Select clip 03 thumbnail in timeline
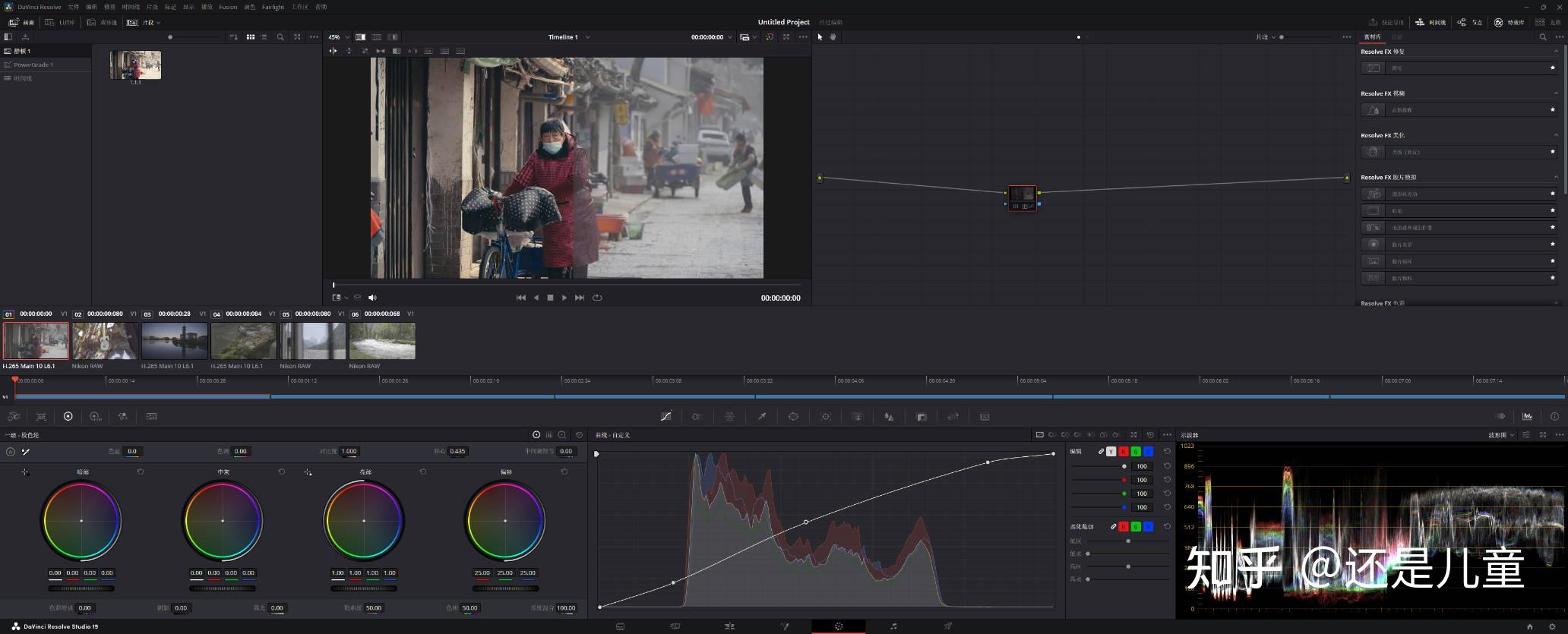 click(x=175, y=341)
